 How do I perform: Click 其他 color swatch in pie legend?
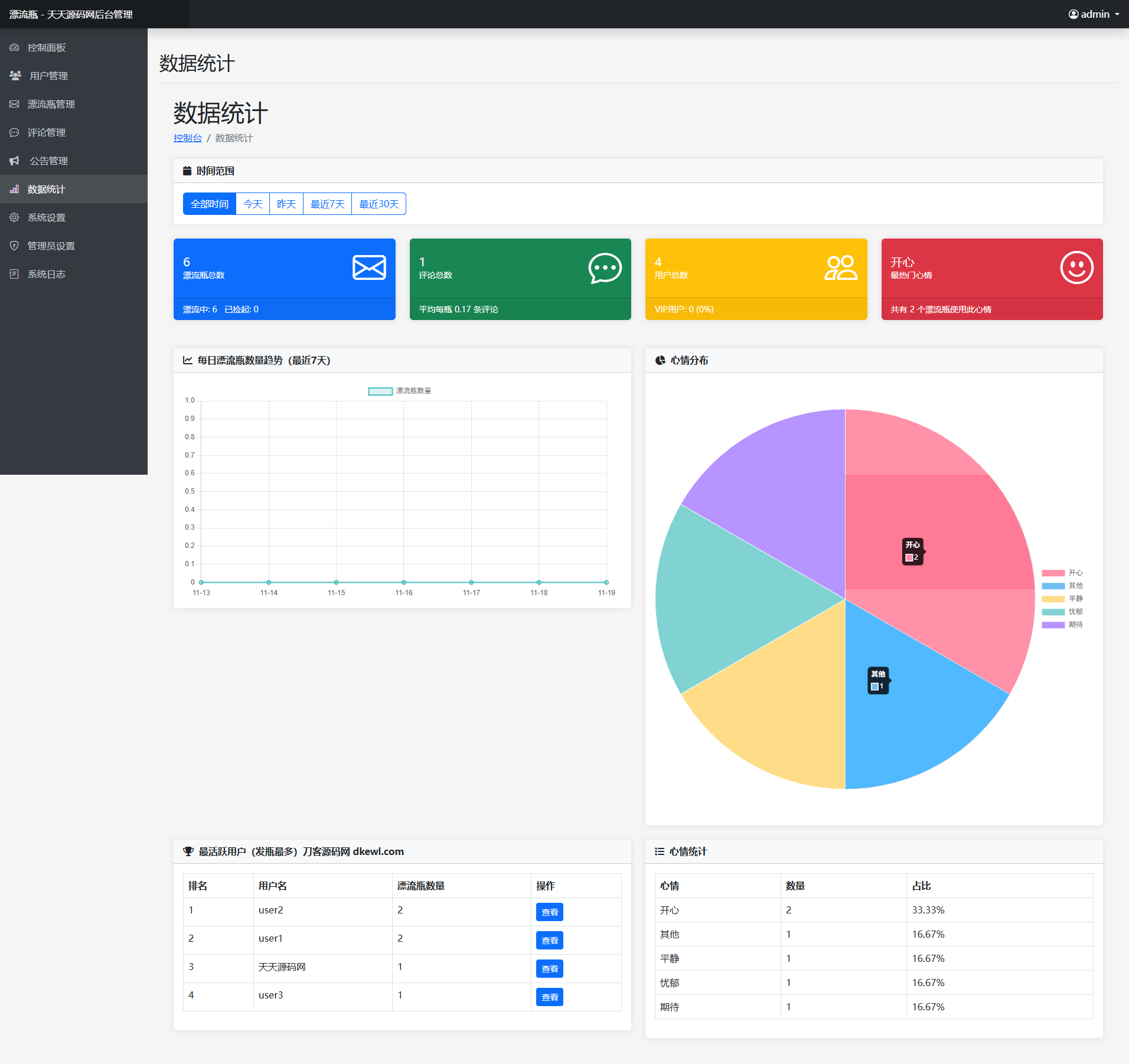tap(1053, 586)
